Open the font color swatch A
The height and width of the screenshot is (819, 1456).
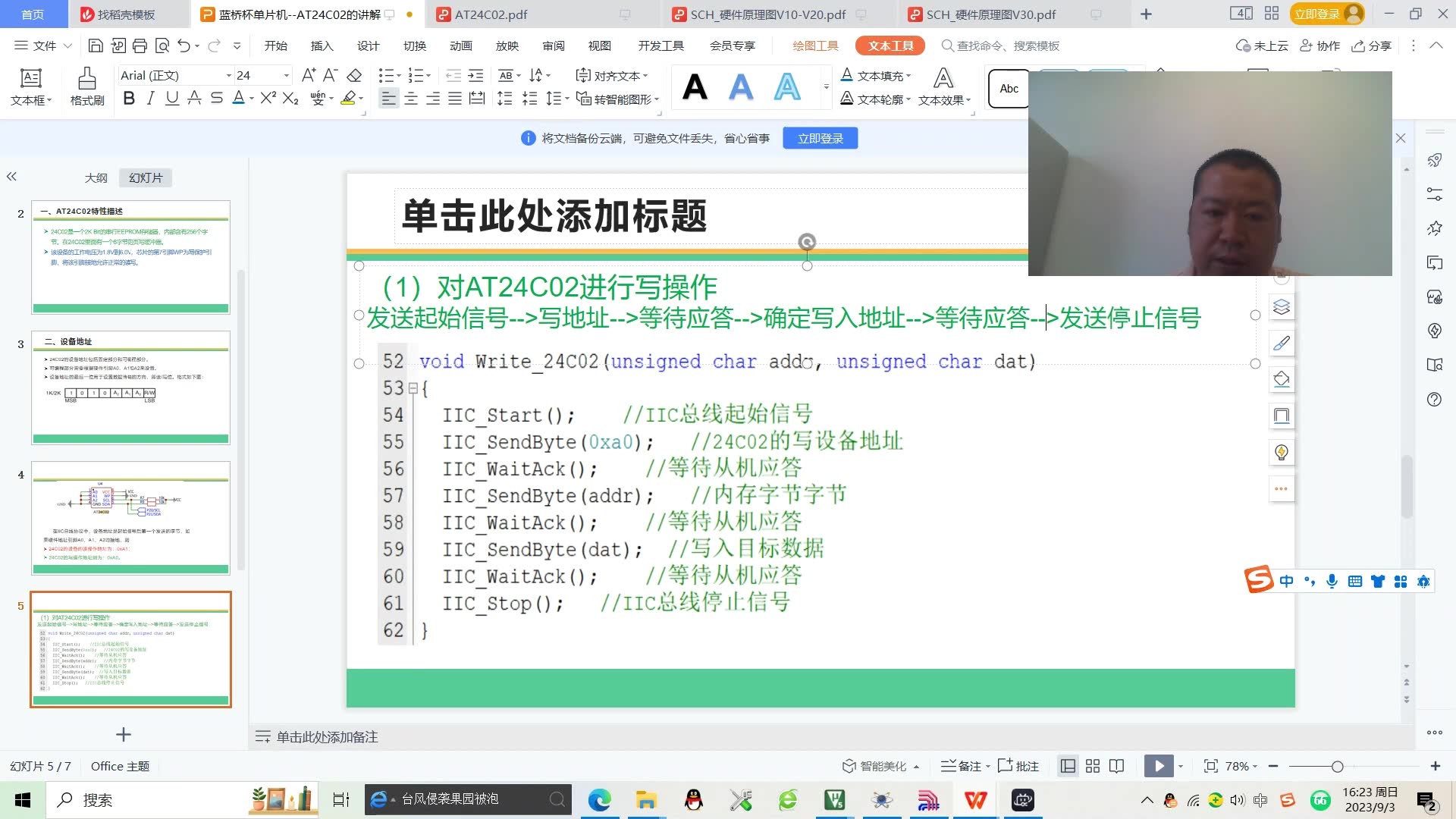click(x=238, y=99)
